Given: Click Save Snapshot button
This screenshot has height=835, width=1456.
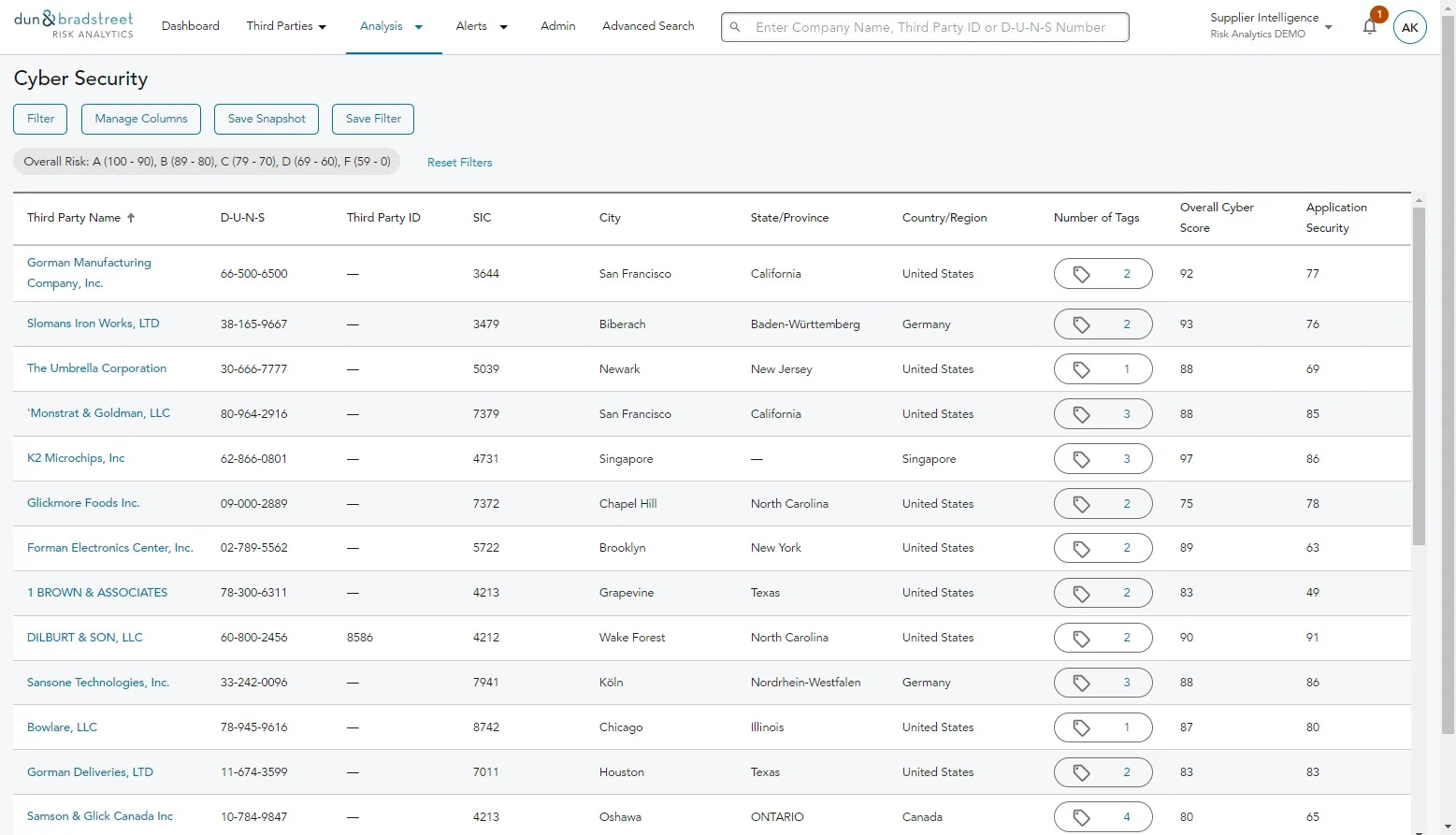Looking at the screenshot, I should click(267, 119).
